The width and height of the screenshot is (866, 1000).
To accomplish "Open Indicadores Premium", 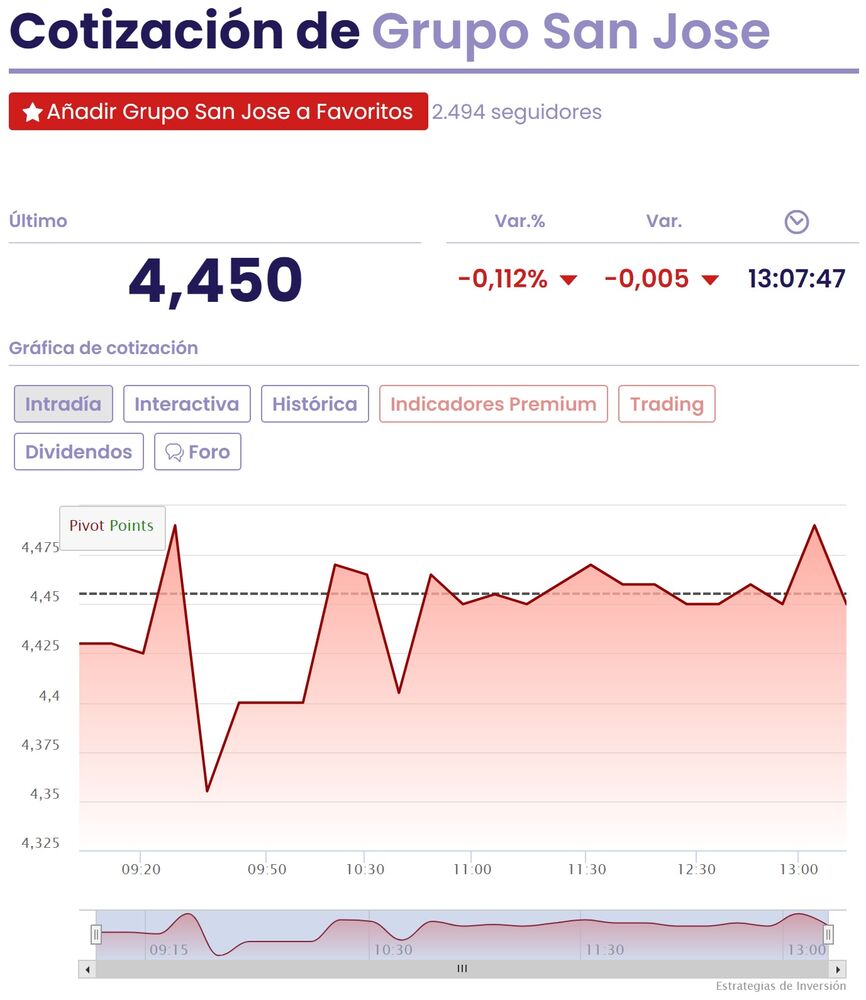I will 493,404.
